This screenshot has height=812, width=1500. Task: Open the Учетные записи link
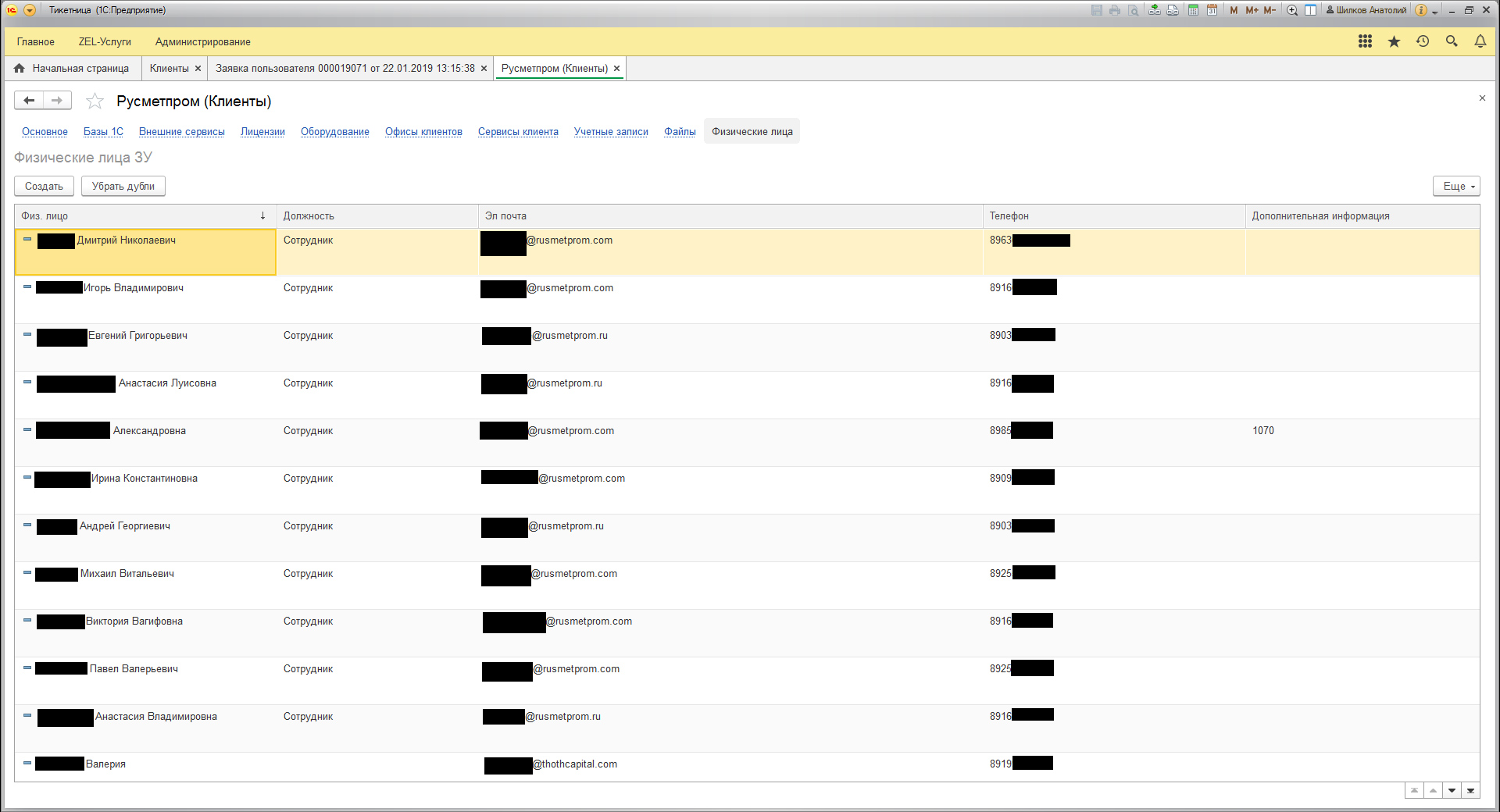(611, 132)
